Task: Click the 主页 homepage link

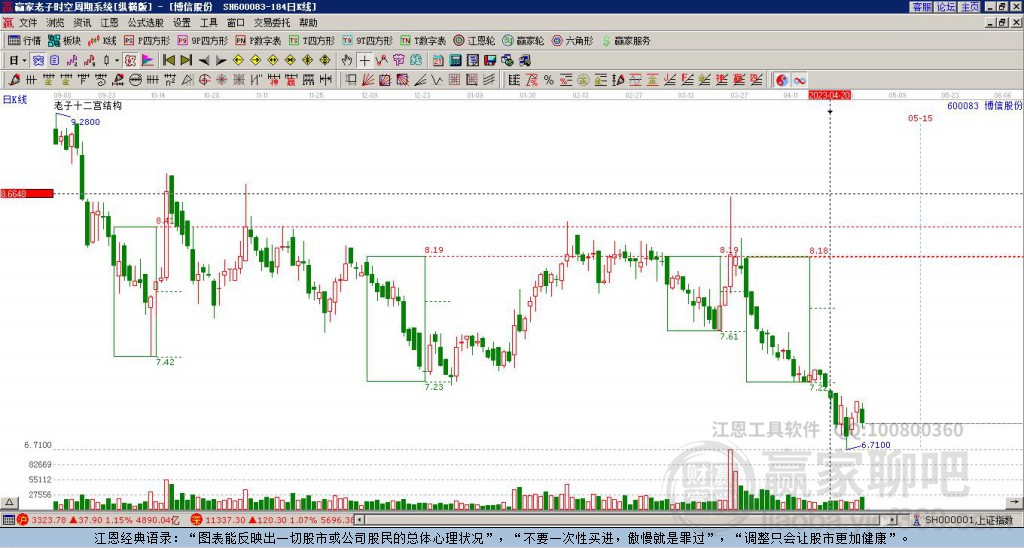Action: (970, 7)
